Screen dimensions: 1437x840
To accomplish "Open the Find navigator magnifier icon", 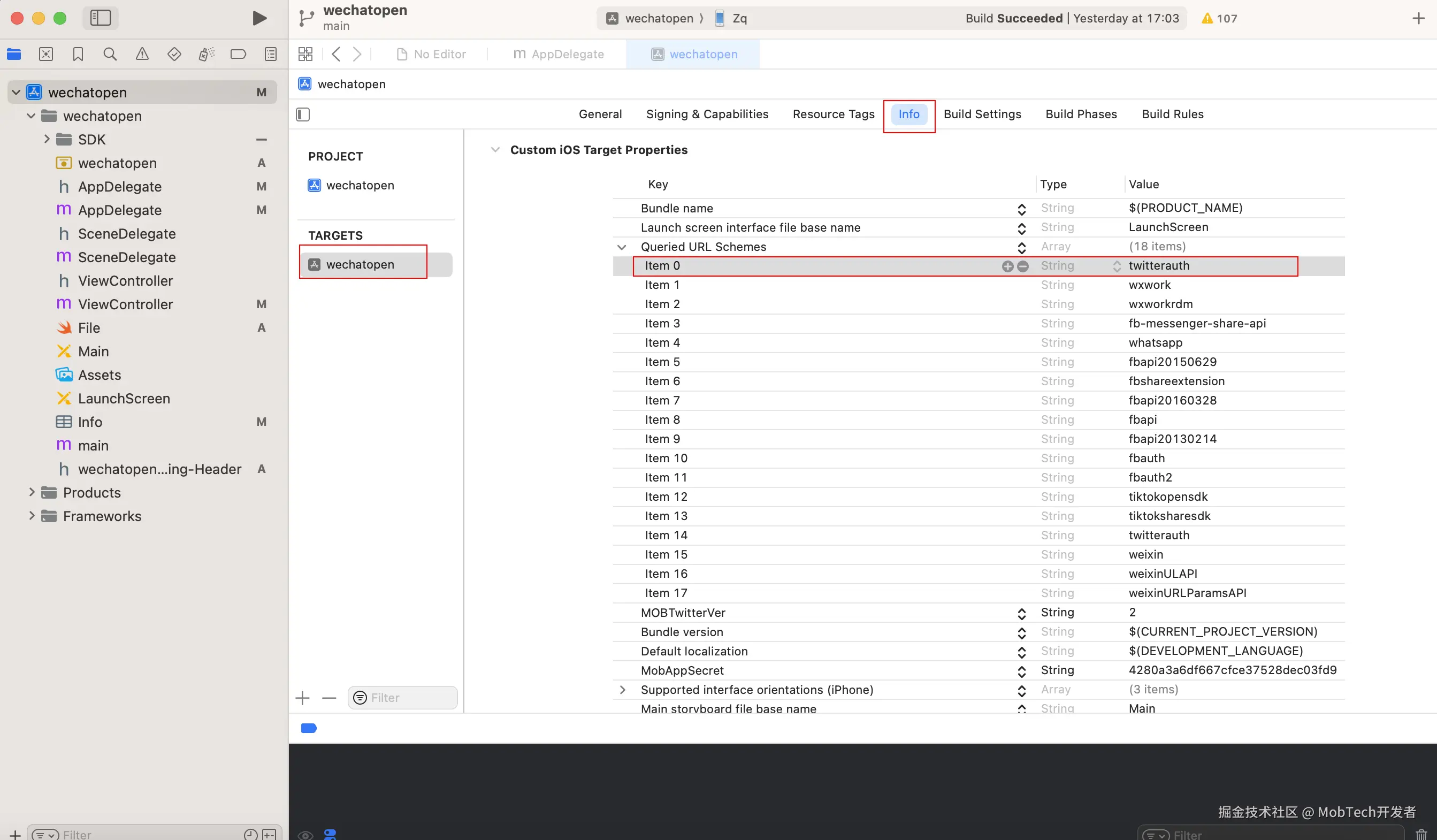I will click(x=110, y=54).
